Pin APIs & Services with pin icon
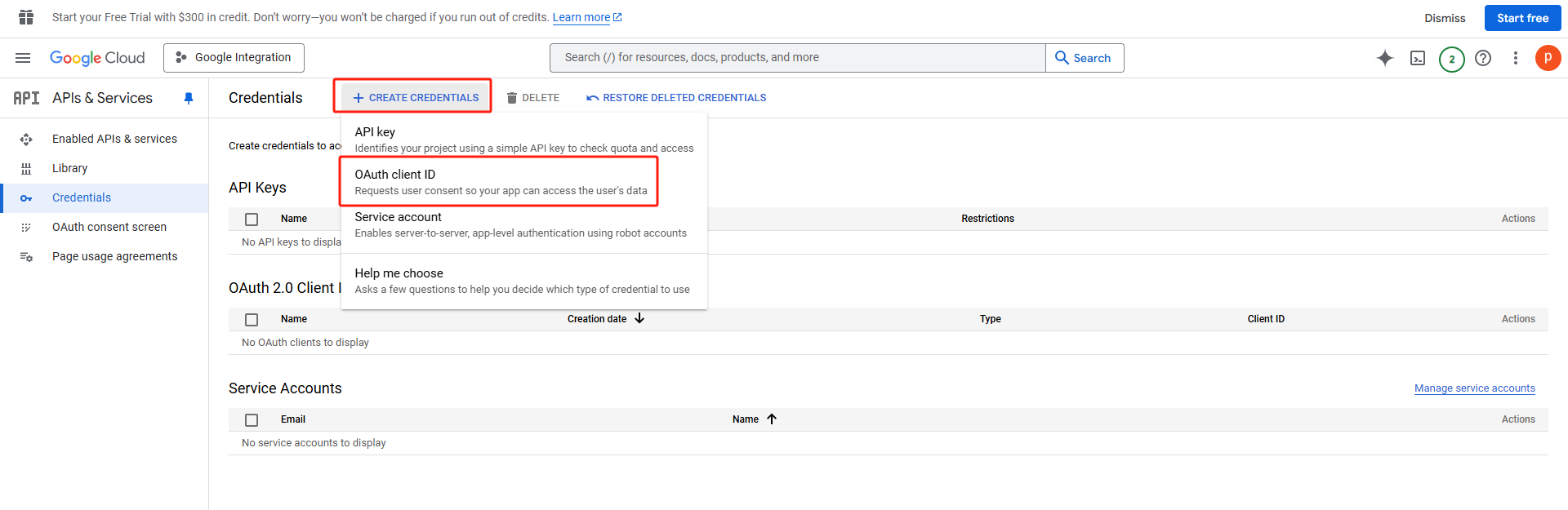1568x510 pixels. point(189,98)
